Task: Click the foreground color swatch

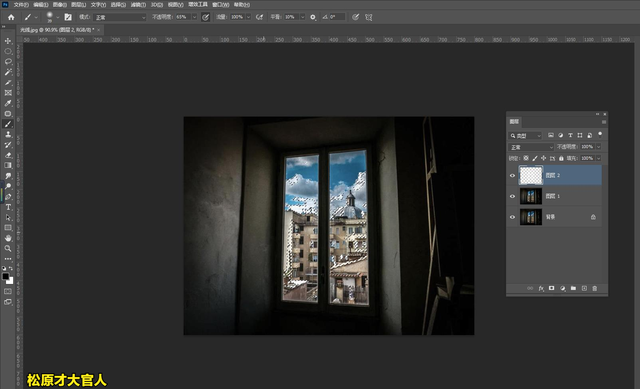Action: tap(5, 276)
